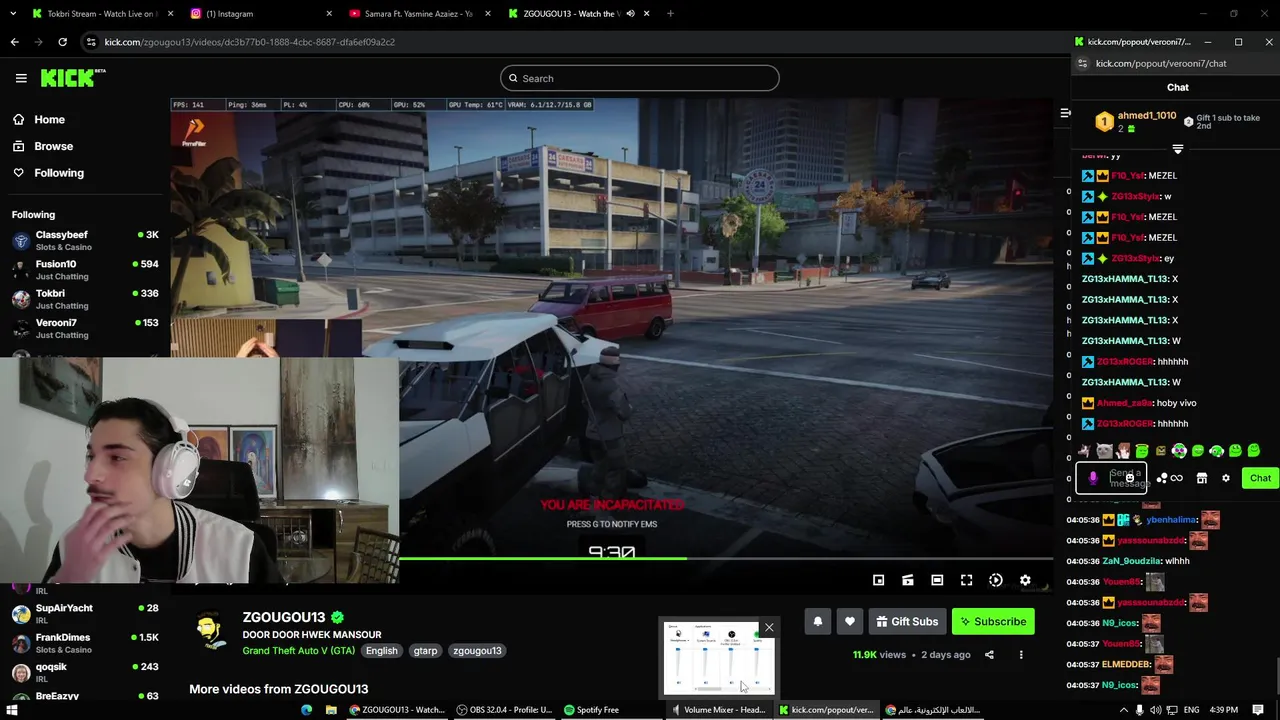Image resolution: width=1280 pixels, height=720 pixels.
Task: Share the video via share icon
Action: coord(989,655)
